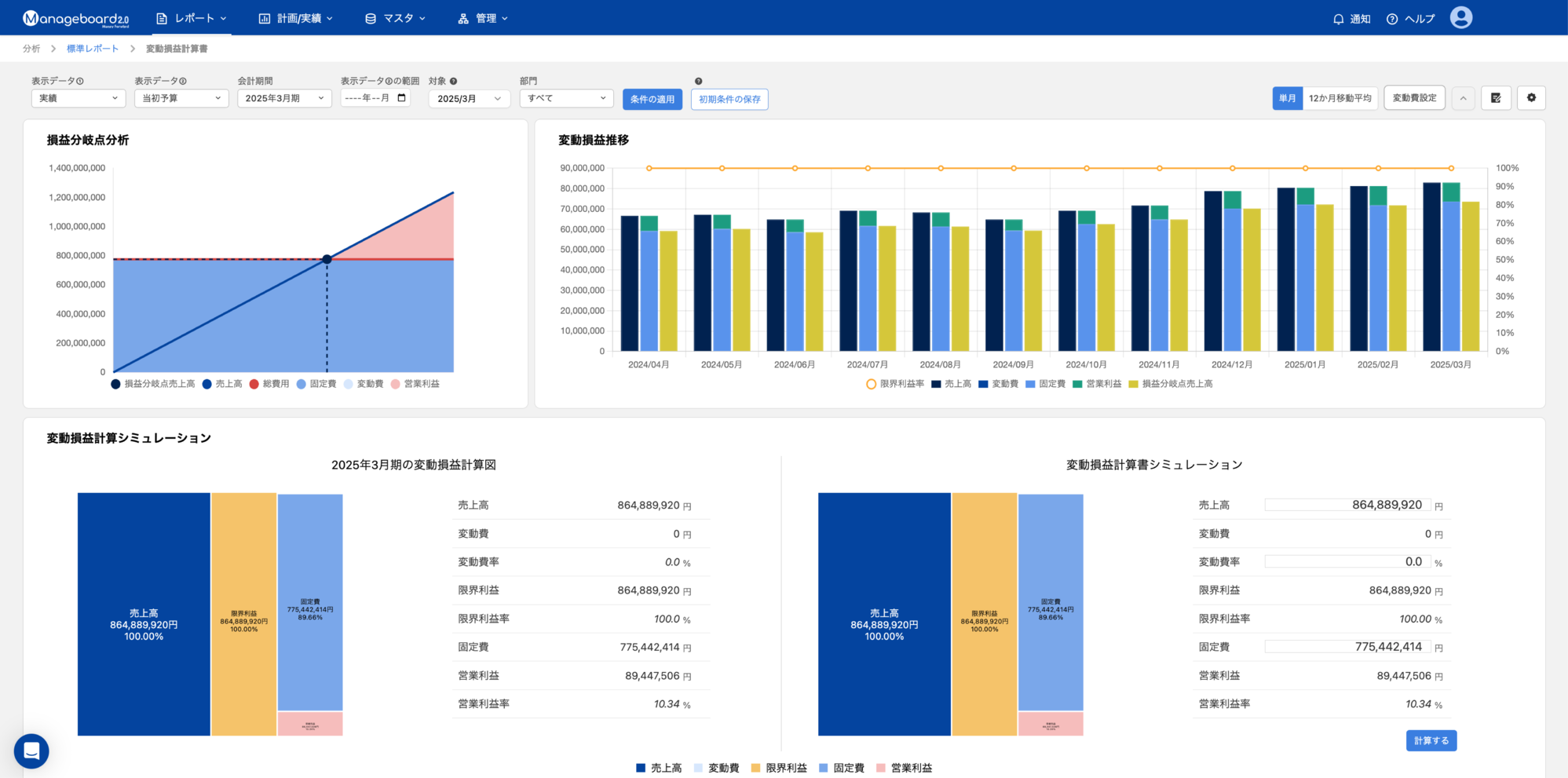
Task: Click the 売上高 simulation input field
Action: coord(1347,505)
